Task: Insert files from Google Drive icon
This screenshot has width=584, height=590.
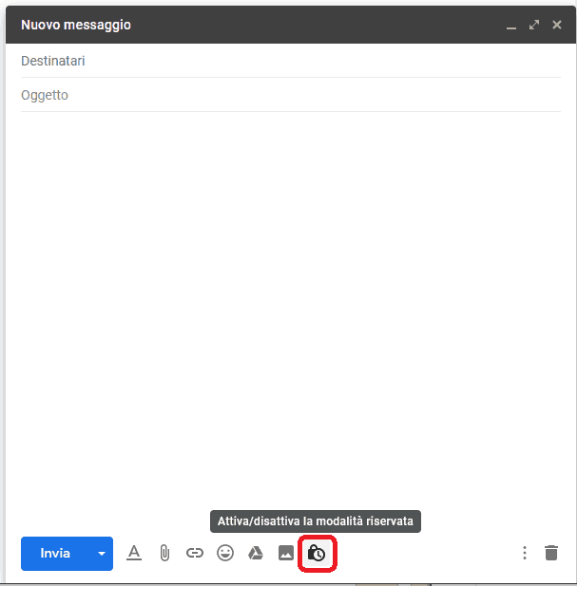Action: (x=256, y=553)
